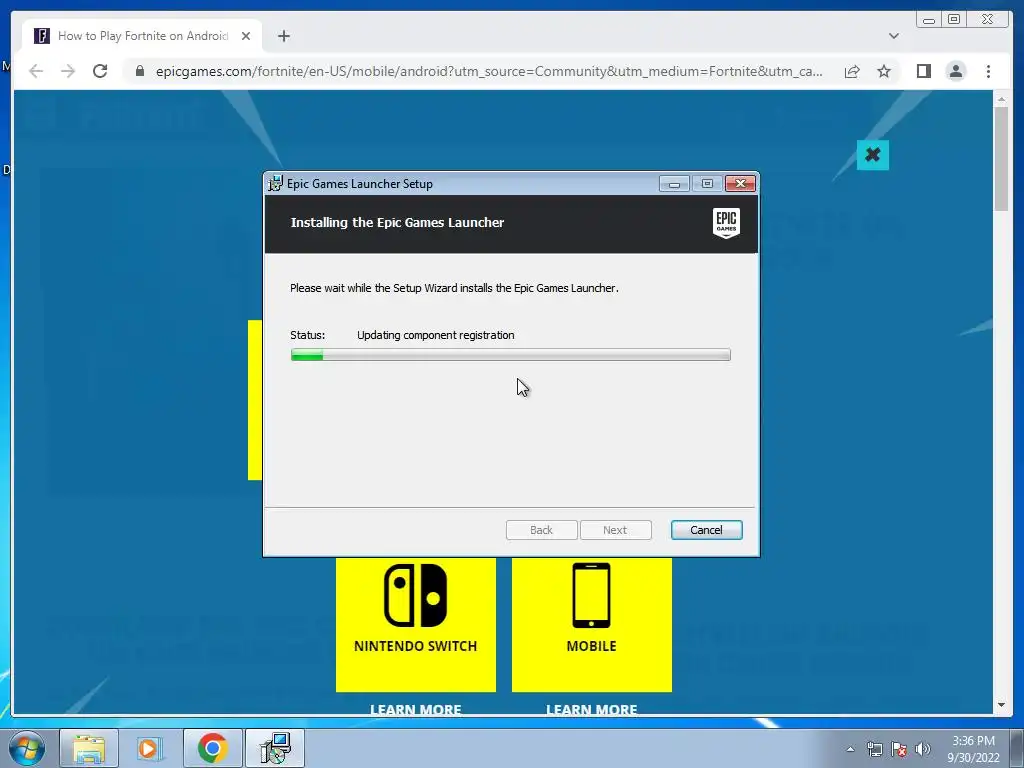1024x768 pixels.
Task: Expand Chrome tab search dropdown
Action: pyautogui.click(x=894, y=36)
